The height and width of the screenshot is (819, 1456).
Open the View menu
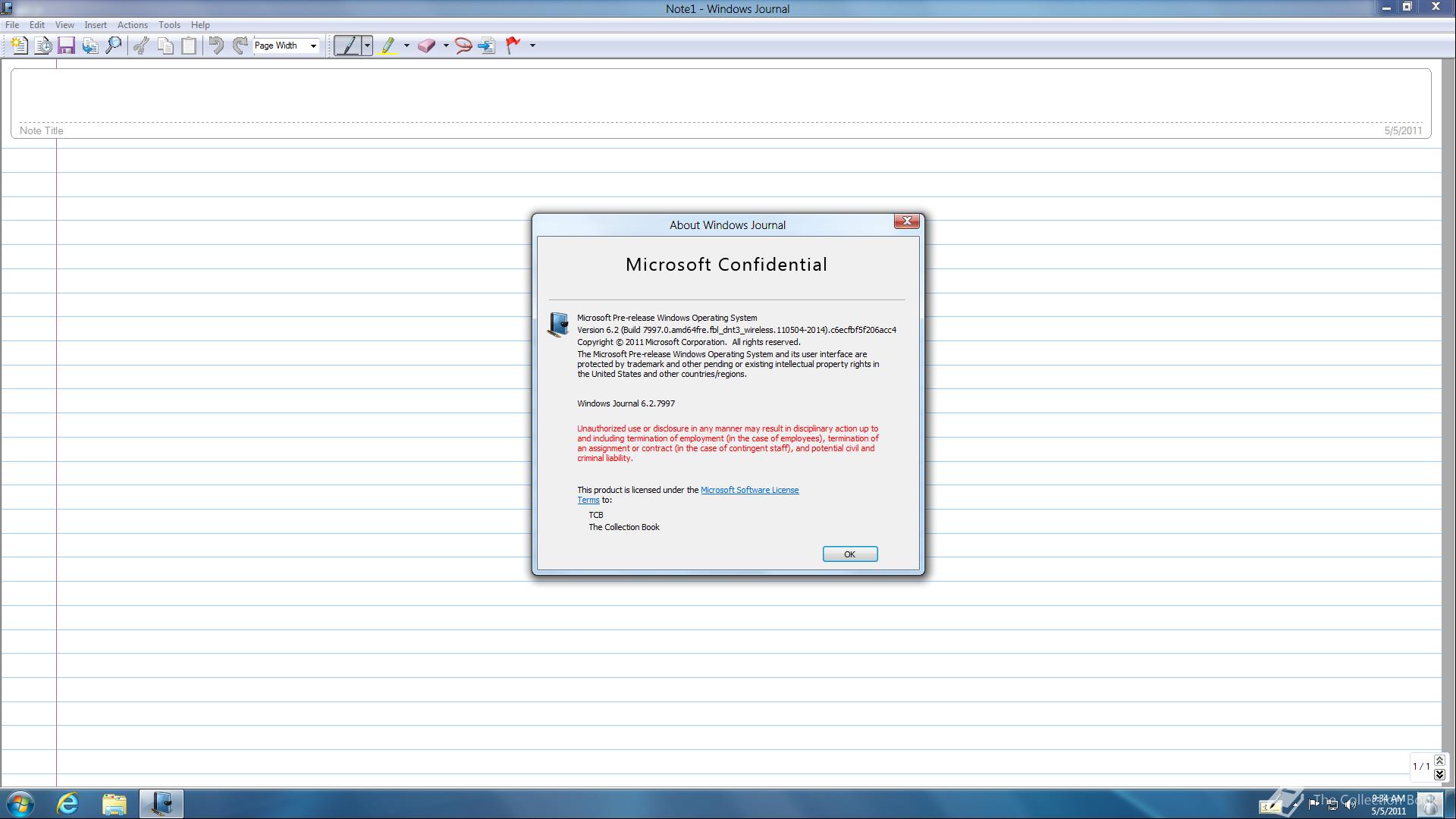pyautogui.click(x=64, y=25)
